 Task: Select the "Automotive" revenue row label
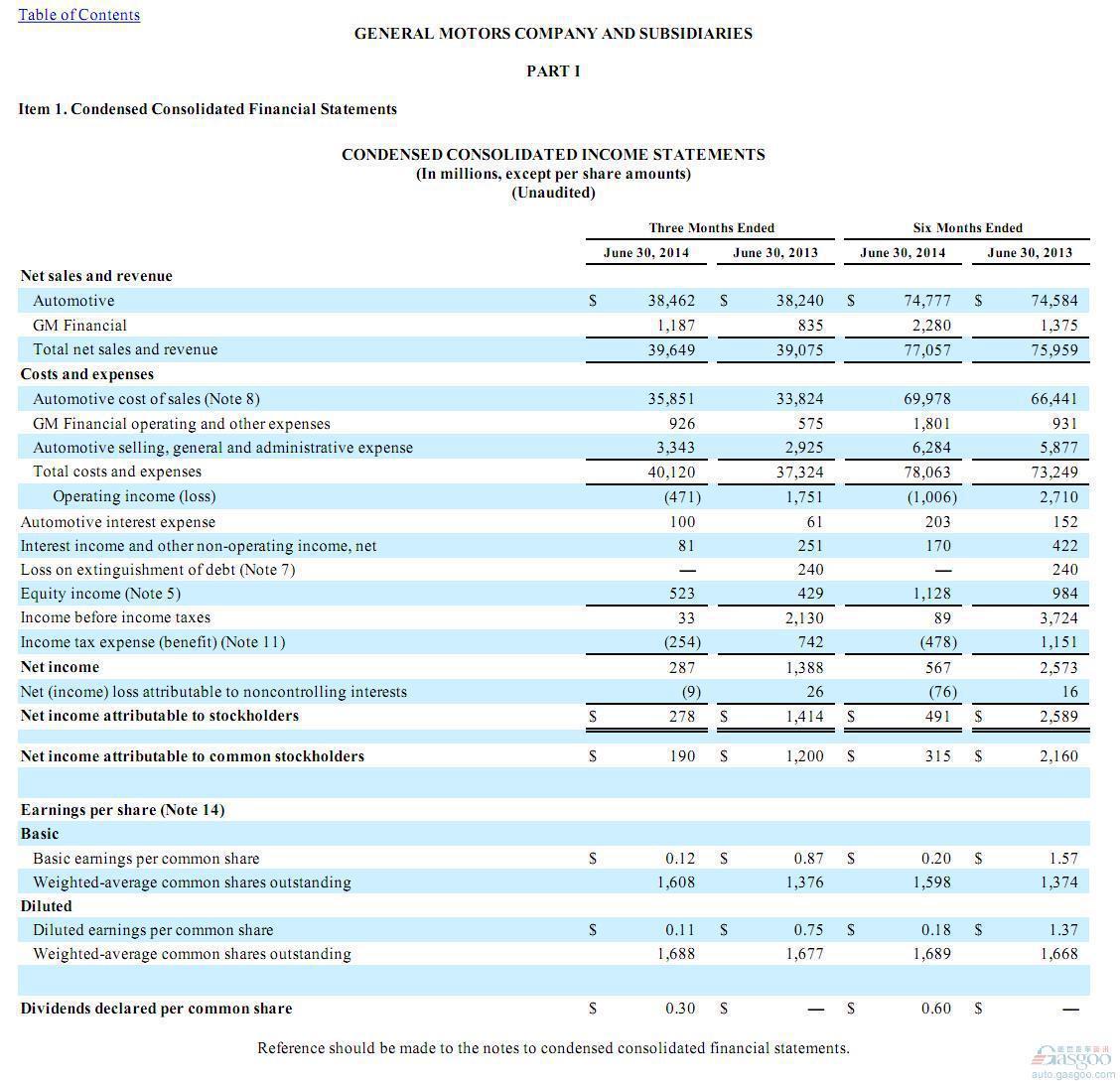73,301
